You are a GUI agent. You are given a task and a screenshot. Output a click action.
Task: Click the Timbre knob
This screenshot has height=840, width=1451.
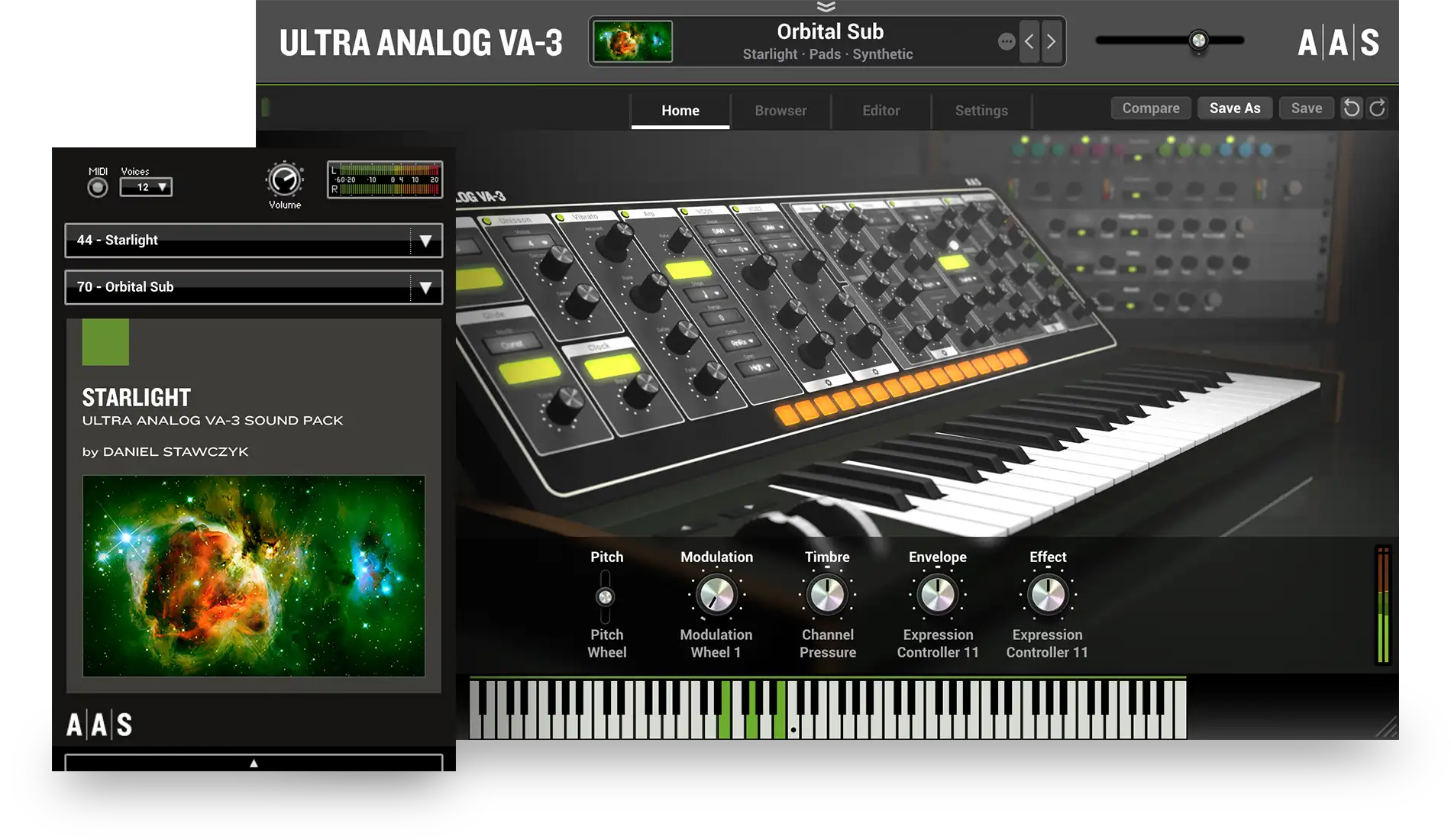click(x=827, y=595)
